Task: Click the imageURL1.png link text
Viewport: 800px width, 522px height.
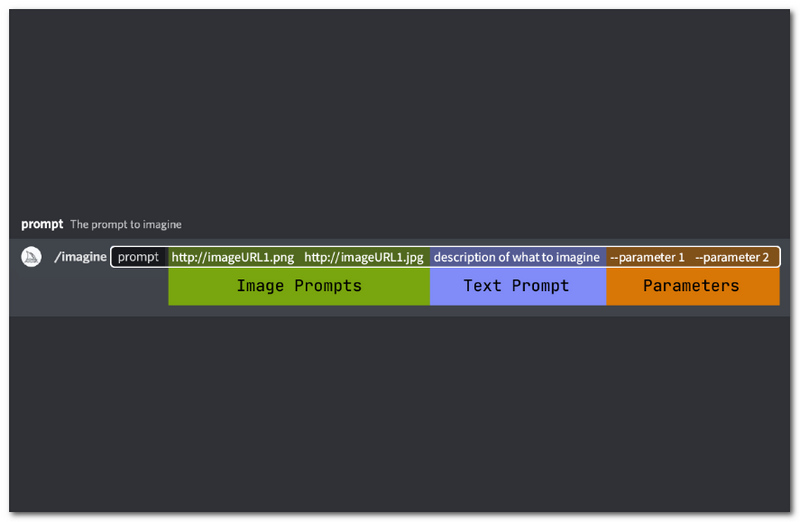Action: pos(232,257)
